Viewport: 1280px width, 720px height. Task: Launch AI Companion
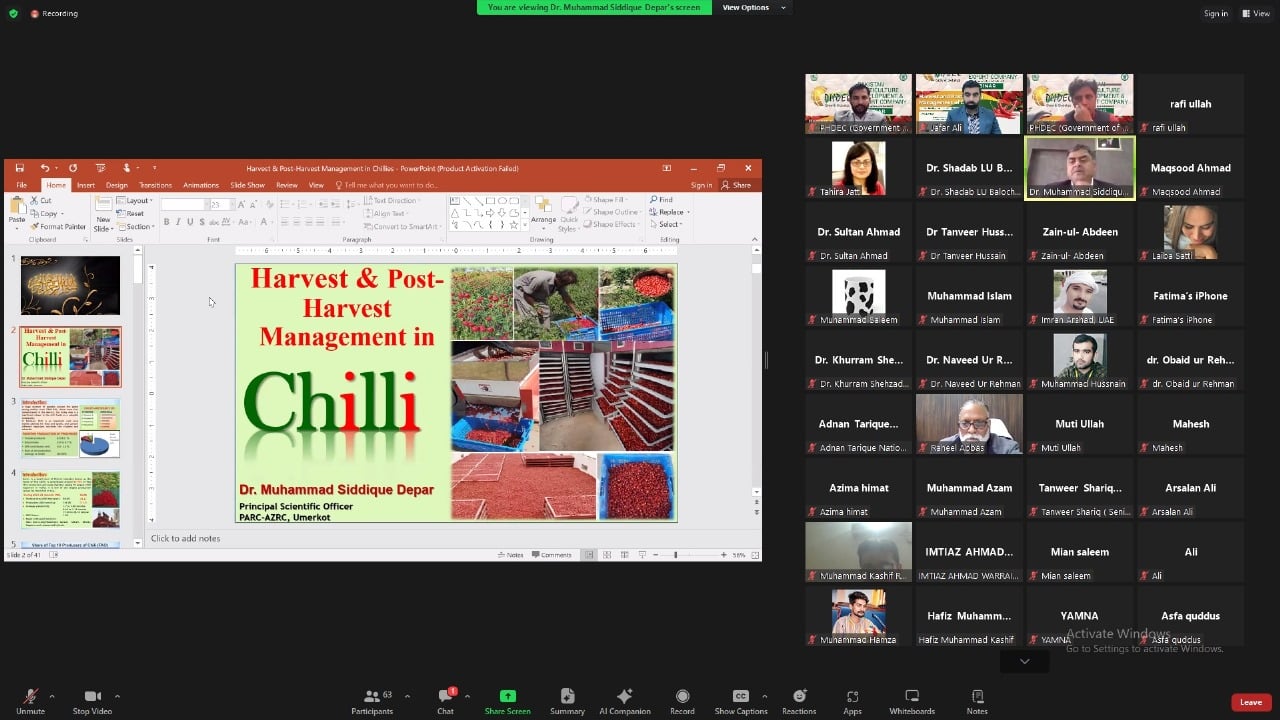(624, 700)
